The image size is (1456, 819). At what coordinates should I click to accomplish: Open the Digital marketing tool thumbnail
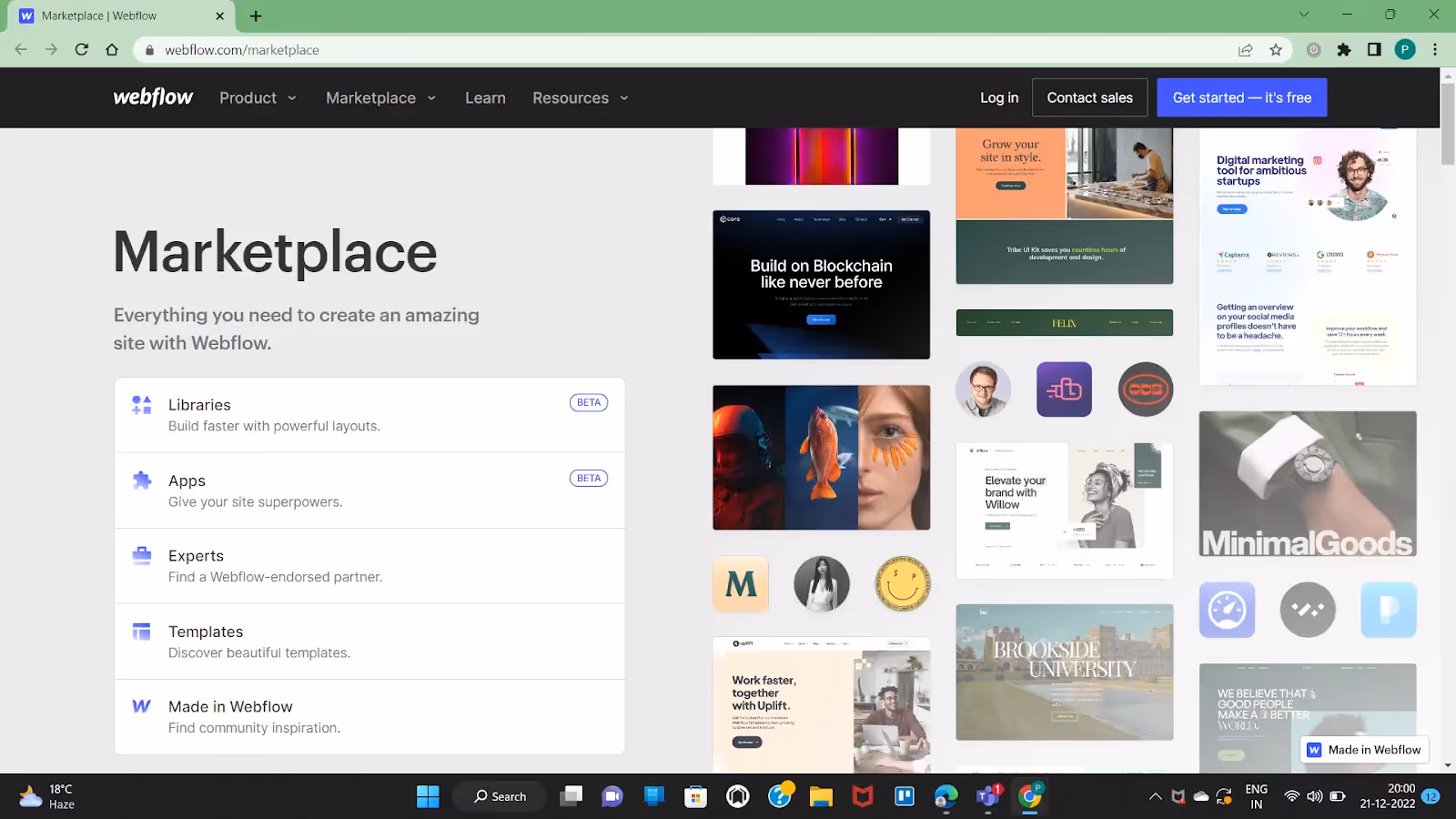[x=1308, y=257]
